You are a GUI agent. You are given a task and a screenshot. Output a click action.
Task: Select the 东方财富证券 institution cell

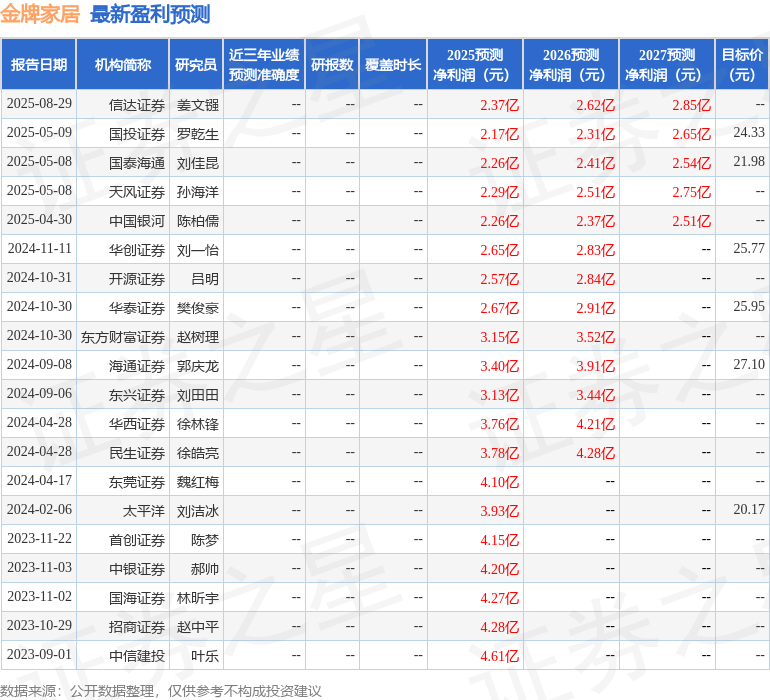tap(123, 337)
